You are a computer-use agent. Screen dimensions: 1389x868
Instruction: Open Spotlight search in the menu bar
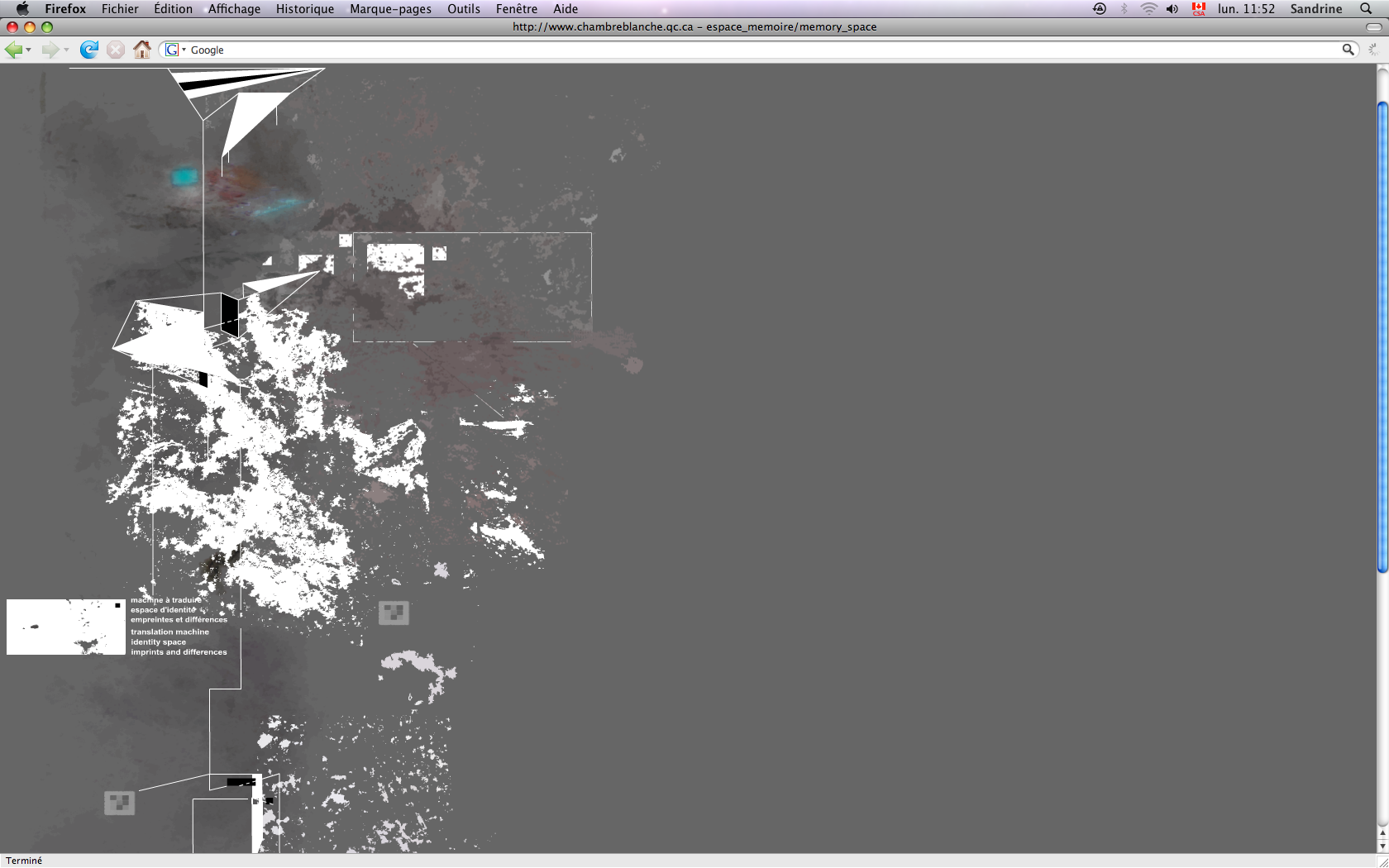pyautogui.click(x=1366, y=8)
